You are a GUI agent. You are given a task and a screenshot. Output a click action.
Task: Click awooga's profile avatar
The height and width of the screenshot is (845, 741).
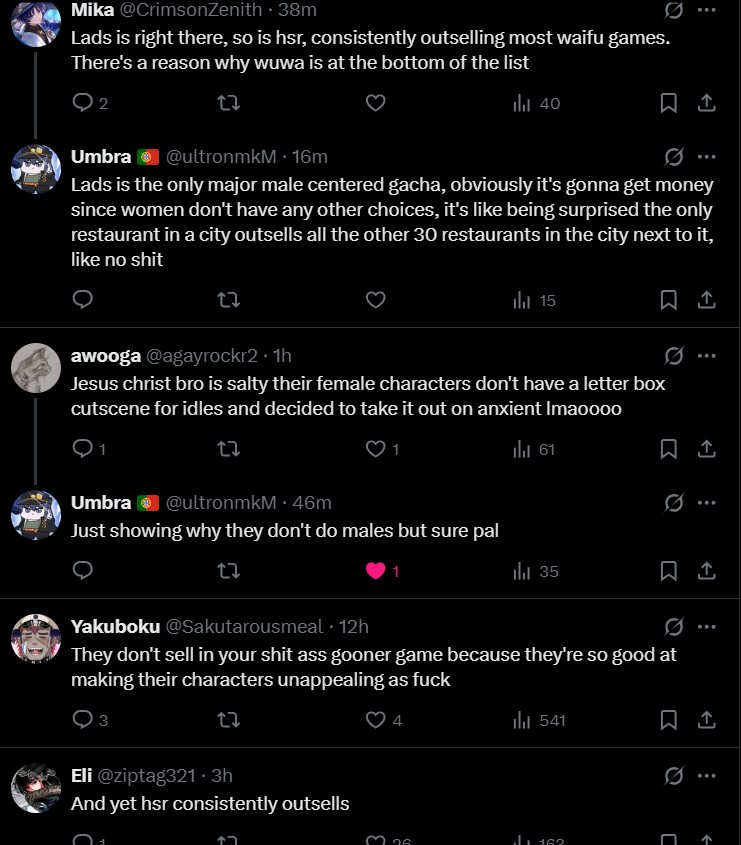tap(36, 369)
